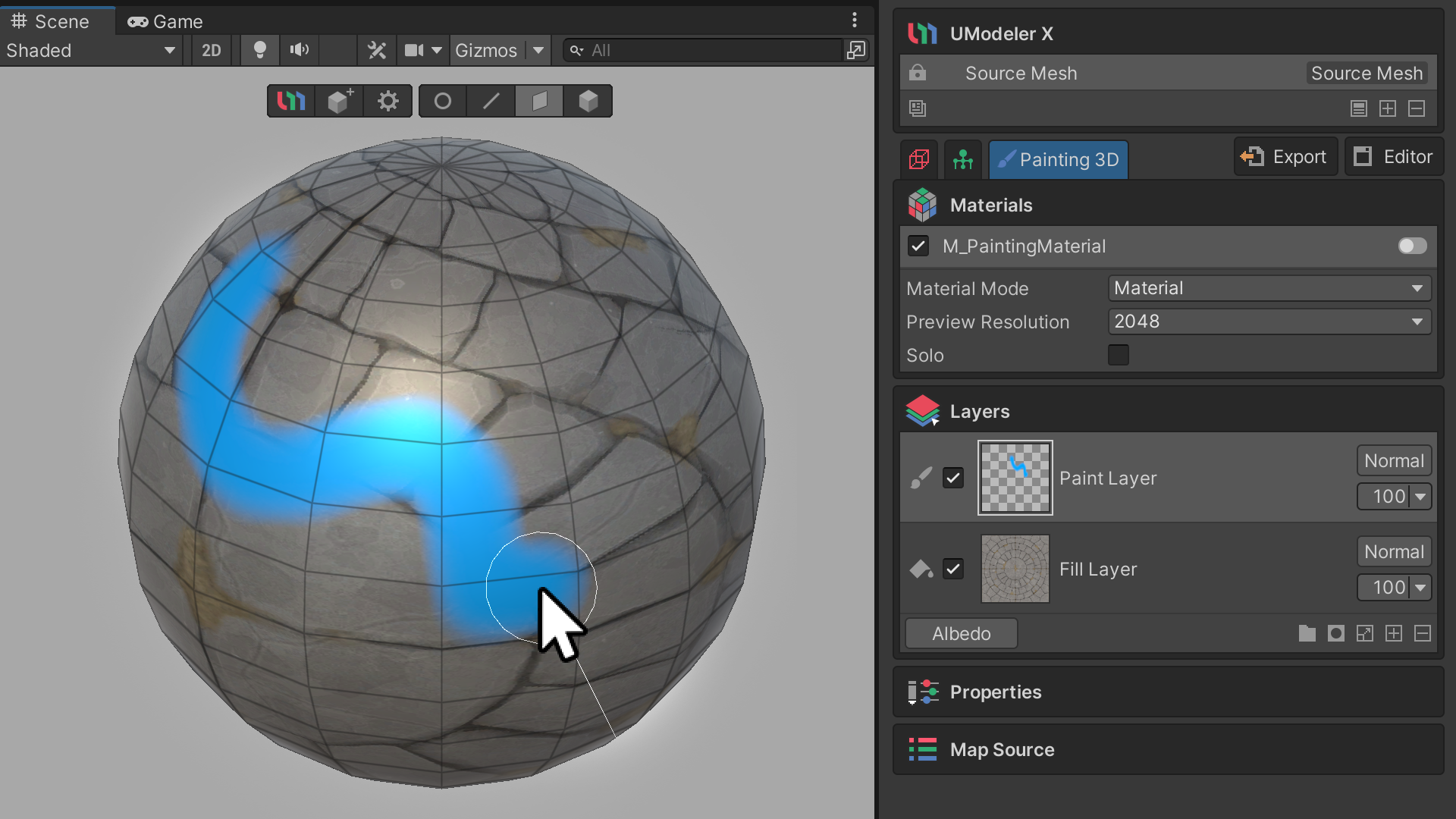Toggle scene lighting bulb icon

(x=259, y=50)
